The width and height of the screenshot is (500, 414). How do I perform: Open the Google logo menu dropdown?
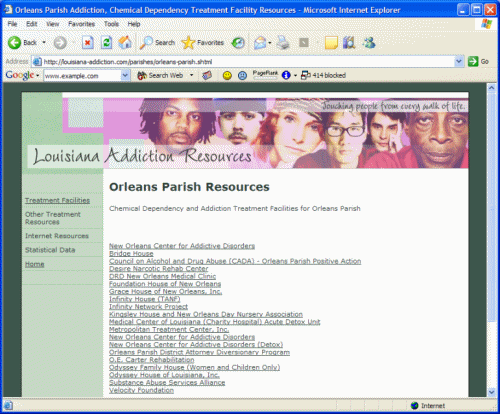point(38,76)
